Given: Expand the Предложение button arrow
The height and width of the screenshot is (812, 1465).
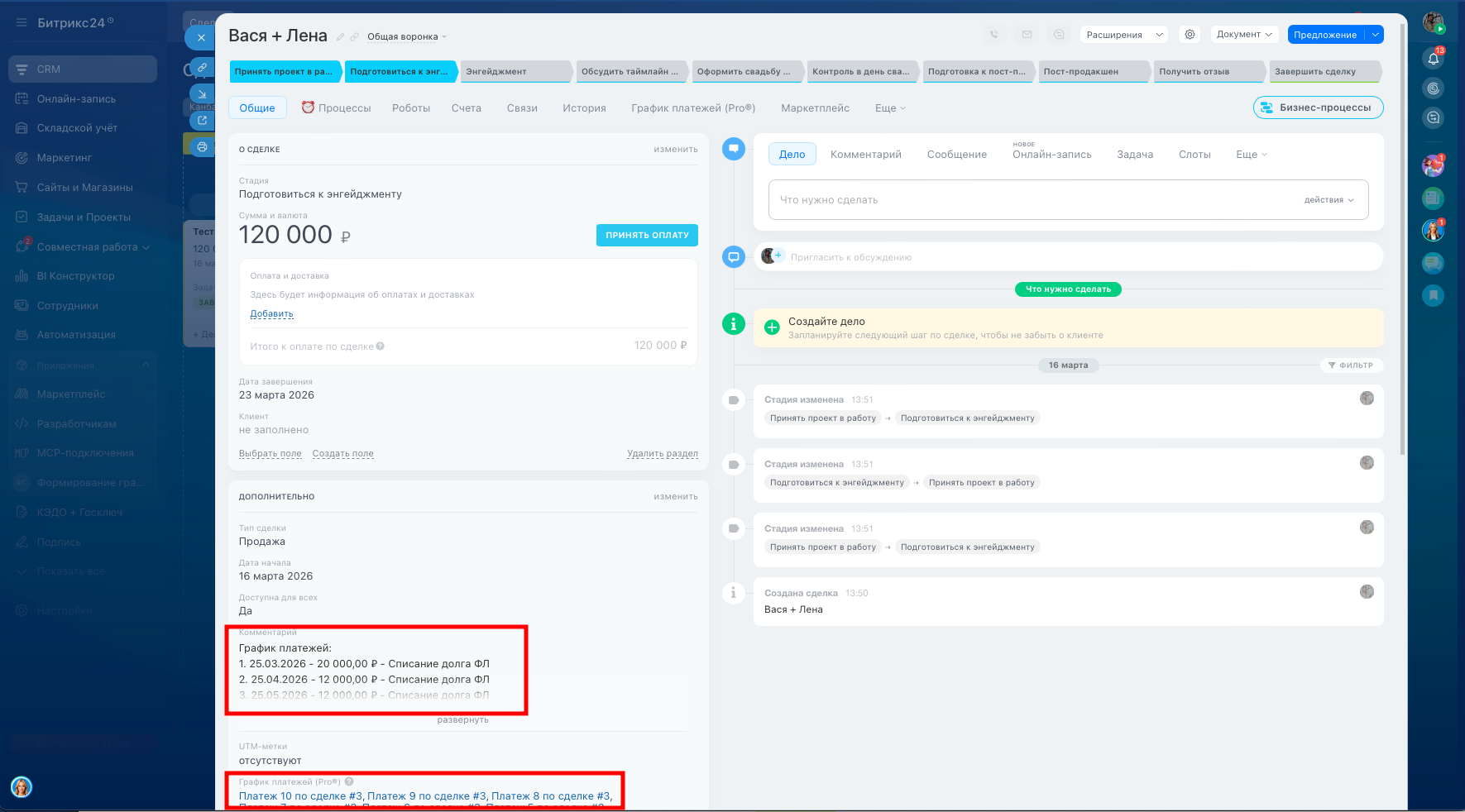Looking at the screenshot, I should tap(1375, 35).
